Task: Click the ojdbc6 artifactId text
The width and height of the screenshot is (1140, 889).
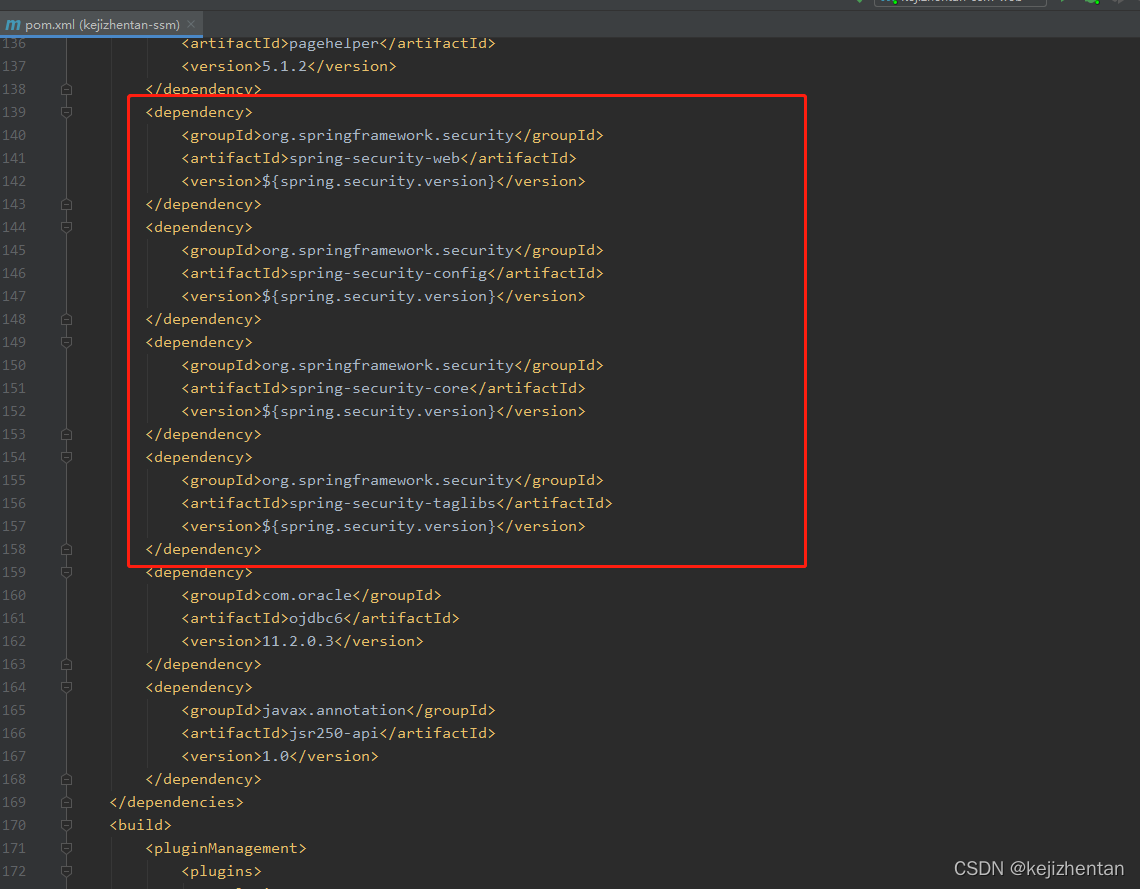Action: pyautogui.click(x=316, y=618)
